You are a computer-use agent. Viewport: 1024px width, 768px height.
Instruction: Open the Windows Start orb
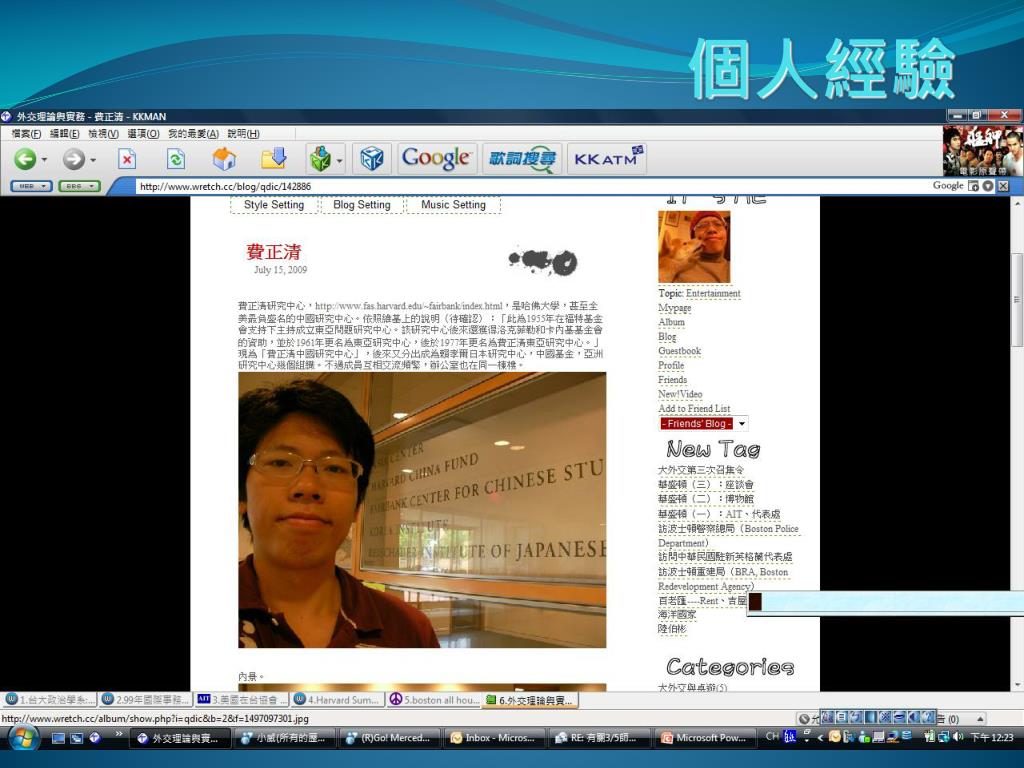tap(24, 738)
